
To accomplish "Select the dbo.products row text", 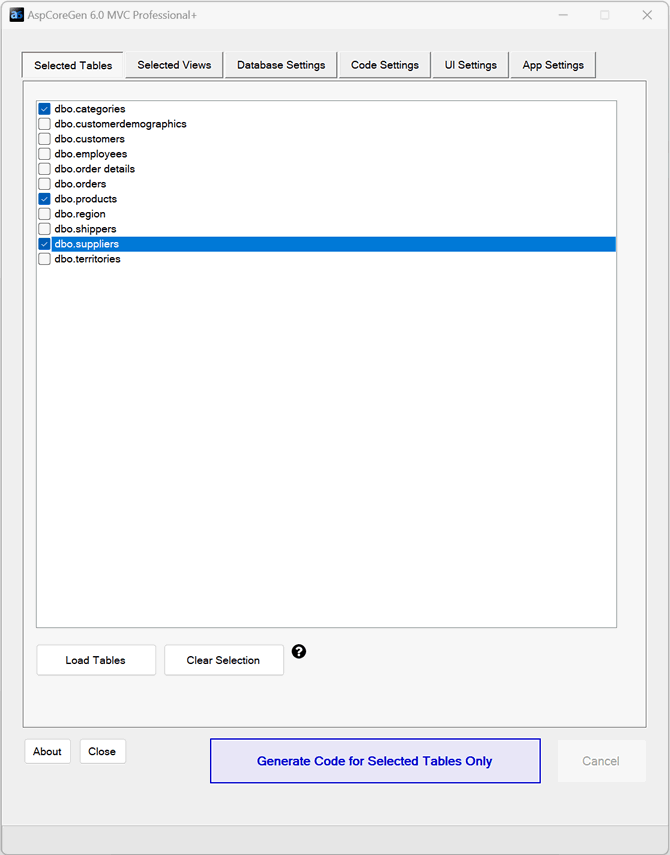I will pos(86,199).
